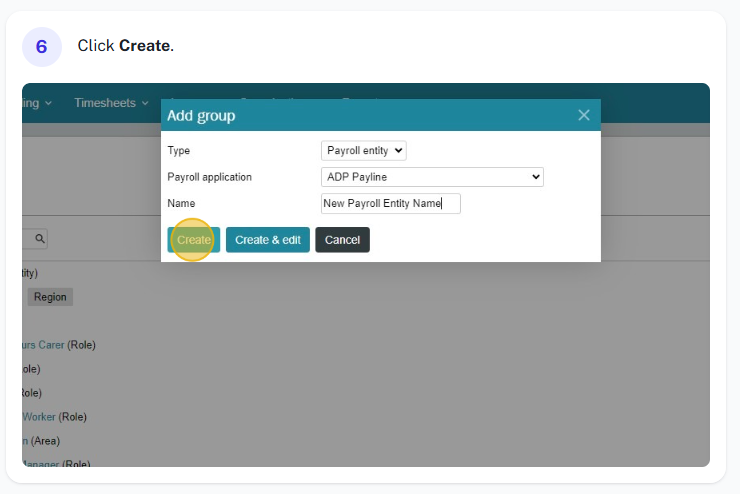Viewport: 740px width, 494px height.
Task: Select the Region filter tag
Action: (x=50, y=297)
